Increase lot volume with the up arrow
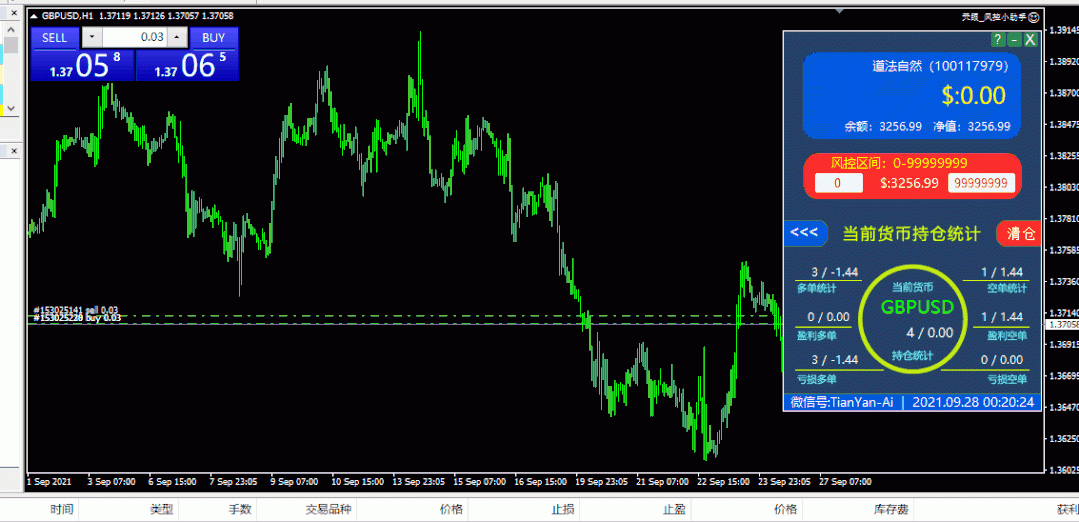Image resolution: width=1079 pixels, height=522 pixels. (x=176, y=37)
